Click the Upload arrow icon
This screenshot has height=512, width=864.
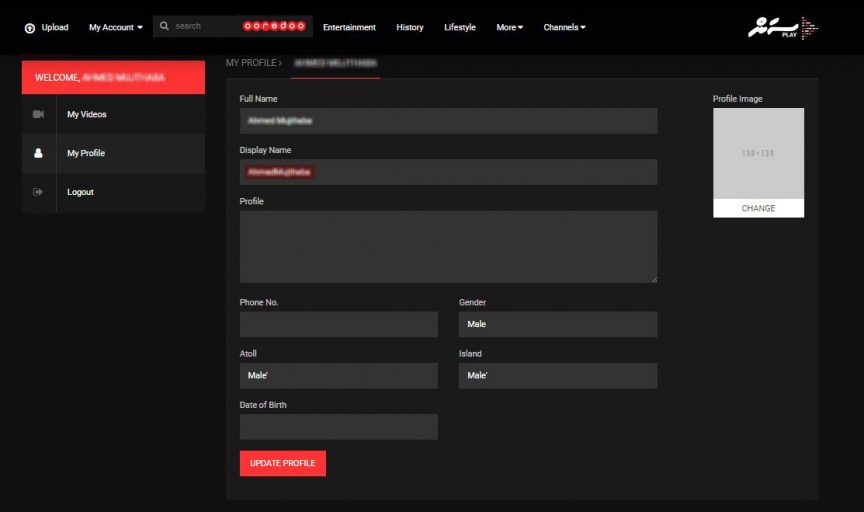(29, 28)
